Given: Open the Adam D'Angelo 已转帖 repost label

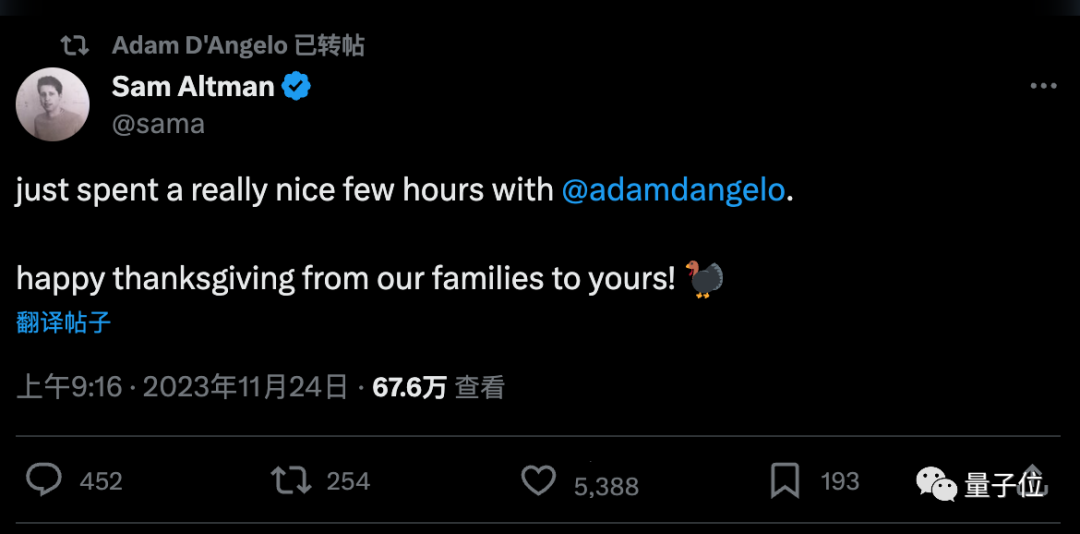Looking at the screenshot, I should pyautogui.click(x=238, y=45).
